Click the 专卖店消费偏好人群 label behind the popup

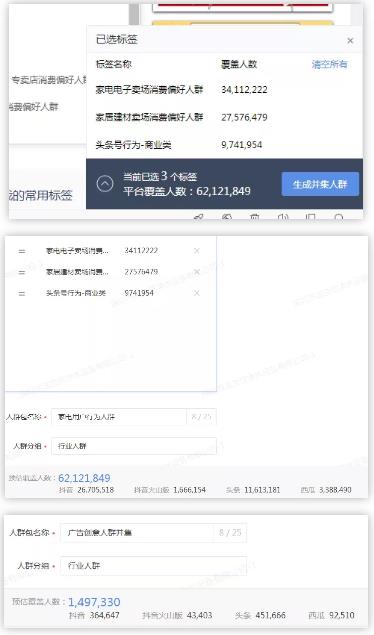pyautogui.click(x=49, y=80)
